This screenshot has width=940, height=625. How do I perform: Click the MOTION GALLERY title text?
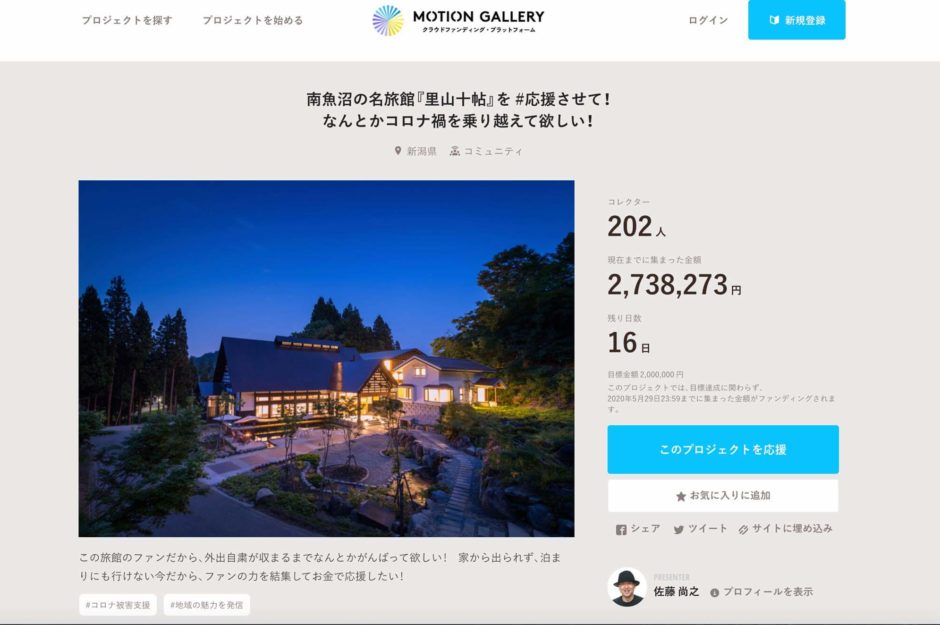[478, 16]
